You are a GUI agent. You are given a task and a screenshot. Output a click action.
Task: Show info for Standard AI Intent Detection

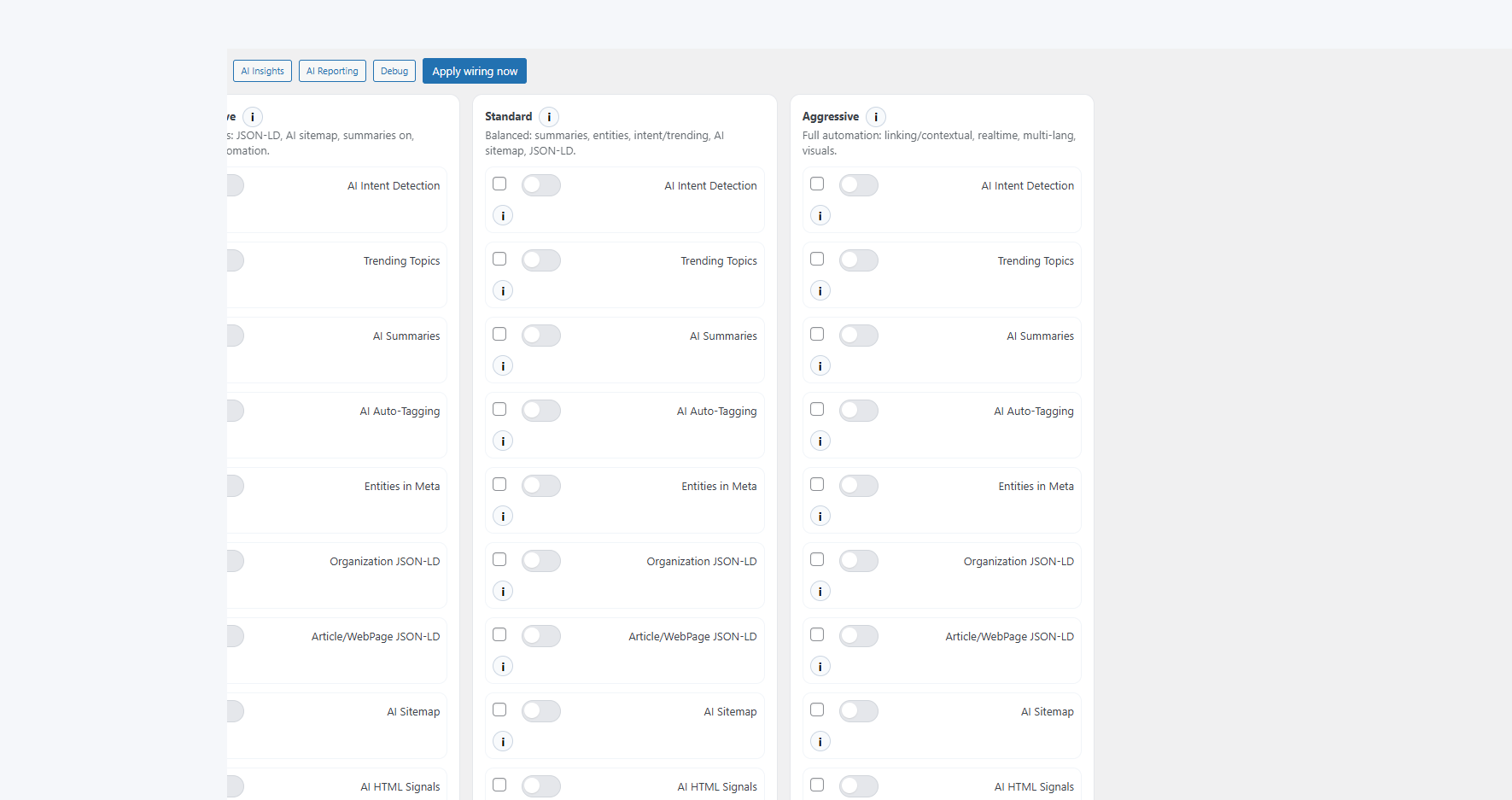point(503,216)
